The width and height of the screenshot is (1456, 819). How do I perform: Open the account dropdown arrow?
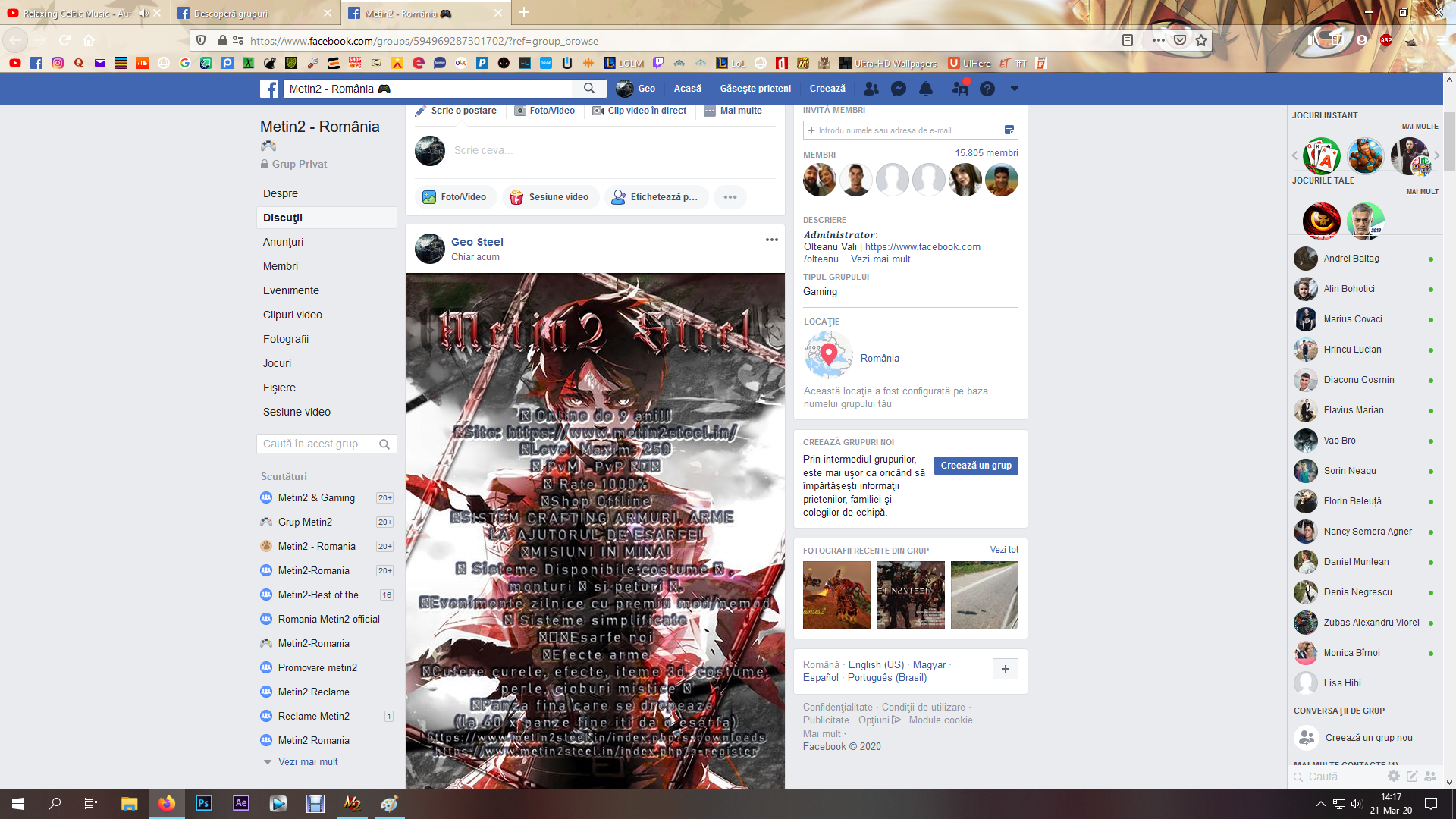(x=1014, y=89)
